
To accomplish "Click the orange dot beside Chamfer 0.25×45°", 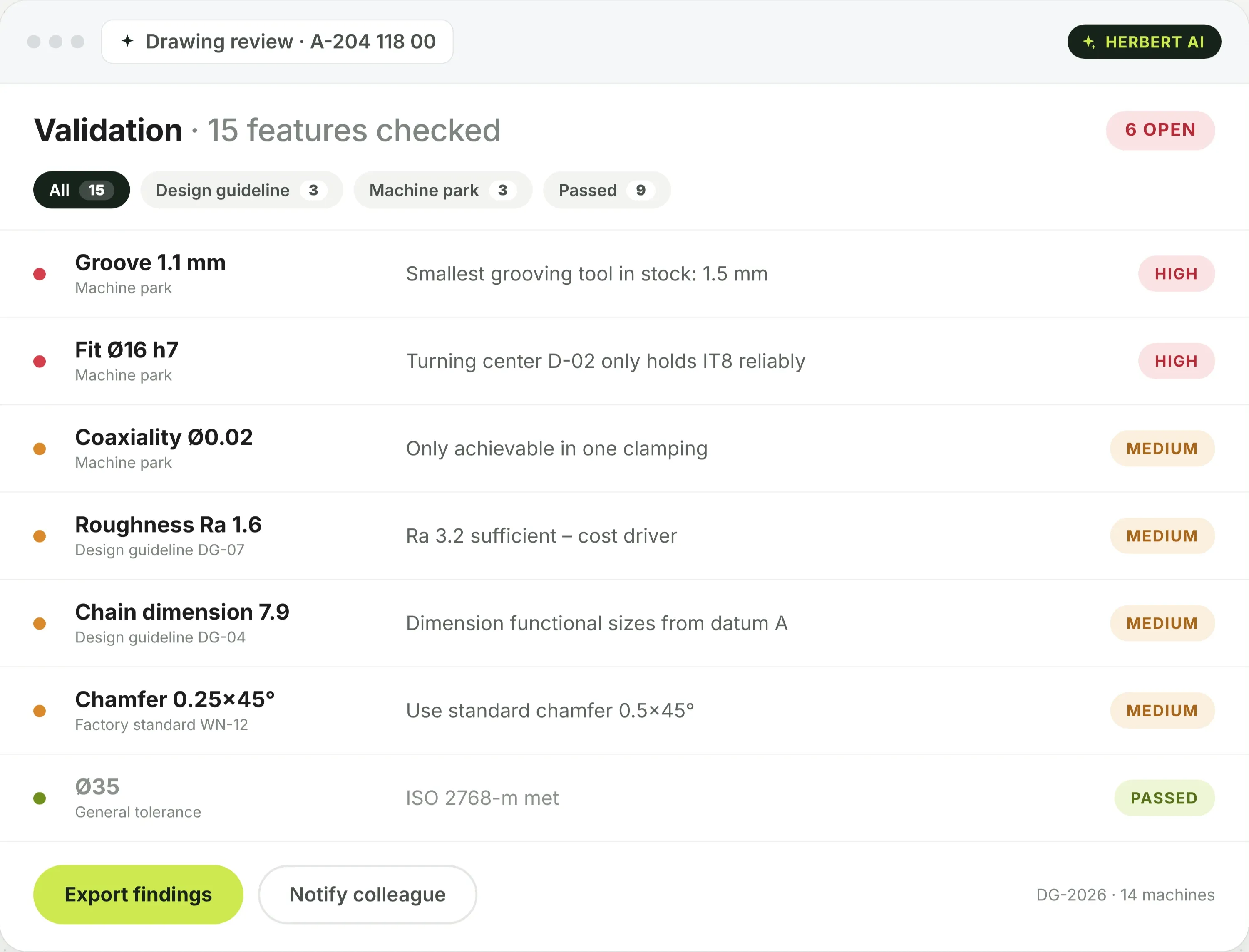I will point(40,711).
